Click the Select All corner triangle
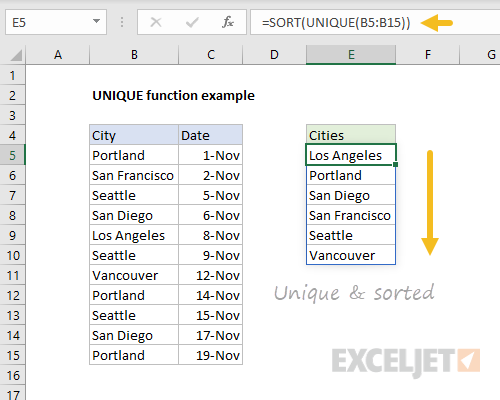 pyautogui.click(x=16, y=55)
